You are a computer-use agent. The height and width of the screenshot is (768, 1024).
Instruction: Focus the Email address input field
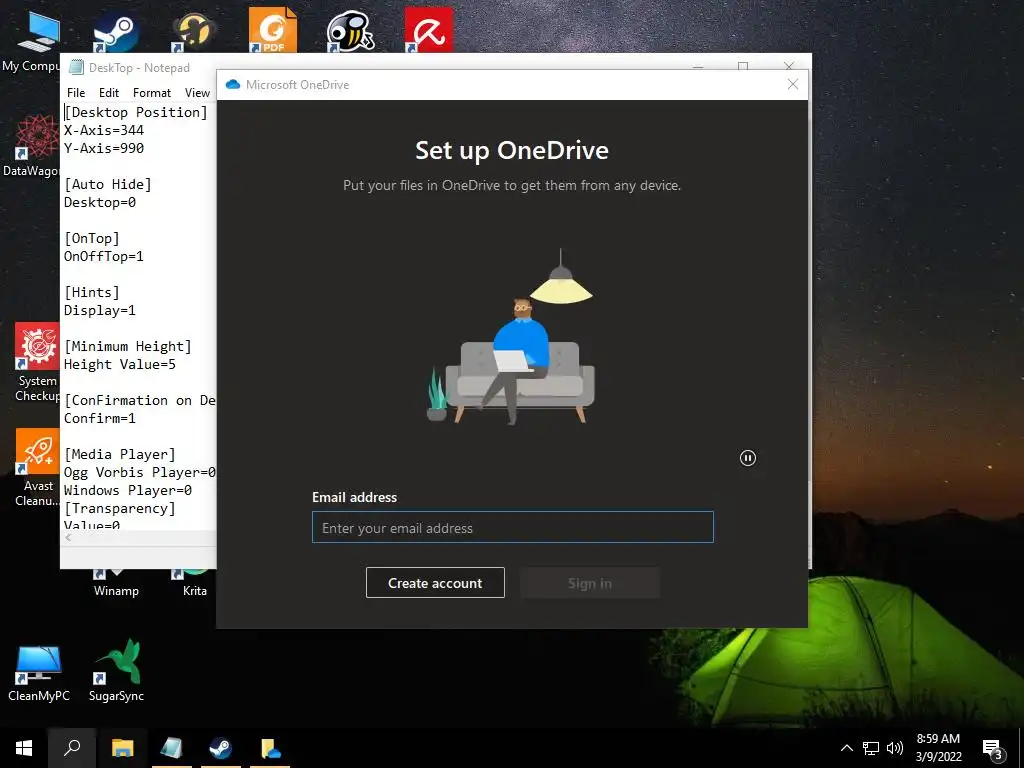pyautogui.click(x=513, y=527)
